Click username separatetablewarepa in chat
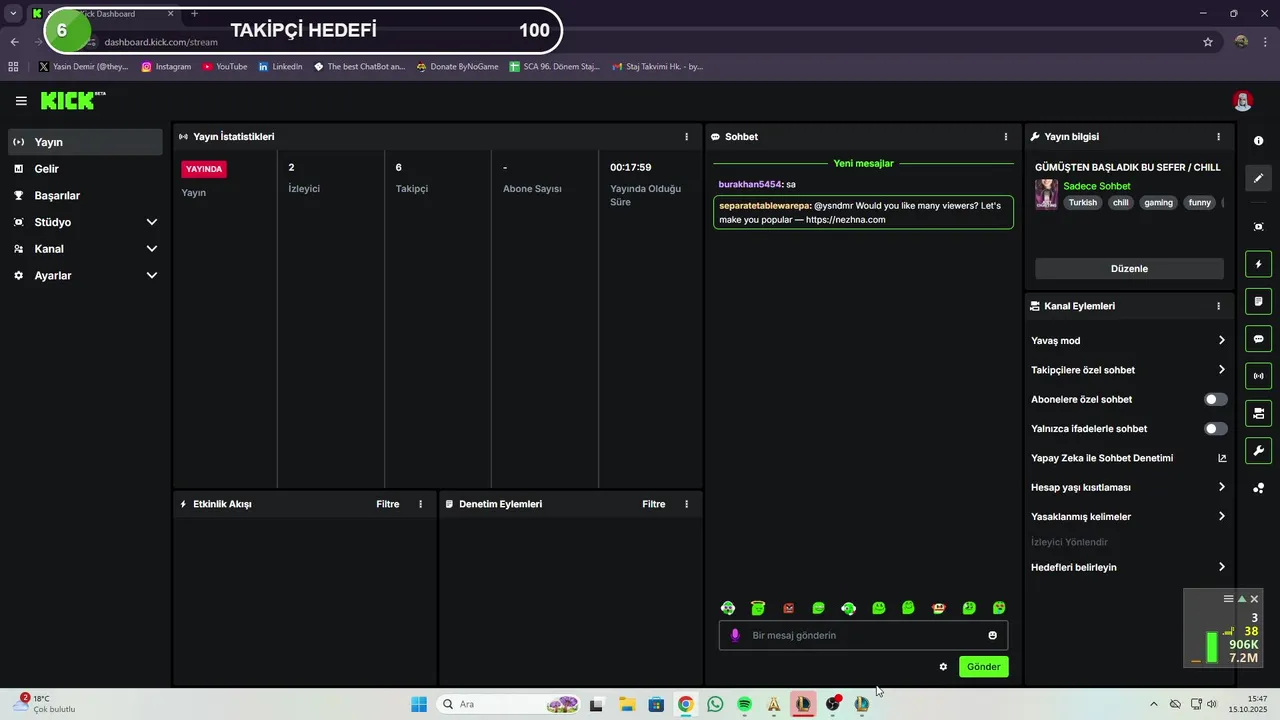Image resolution: width=1280 pixels, height=720 pixels. click(765, 205)
